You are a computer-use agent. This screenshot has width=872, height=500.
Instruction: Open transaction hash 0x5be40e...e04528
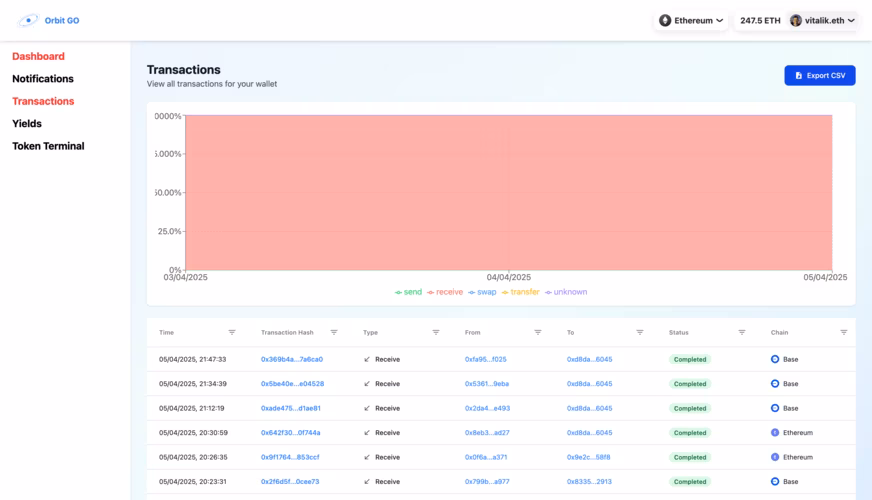pyautogui.click(x=293, y=384)
